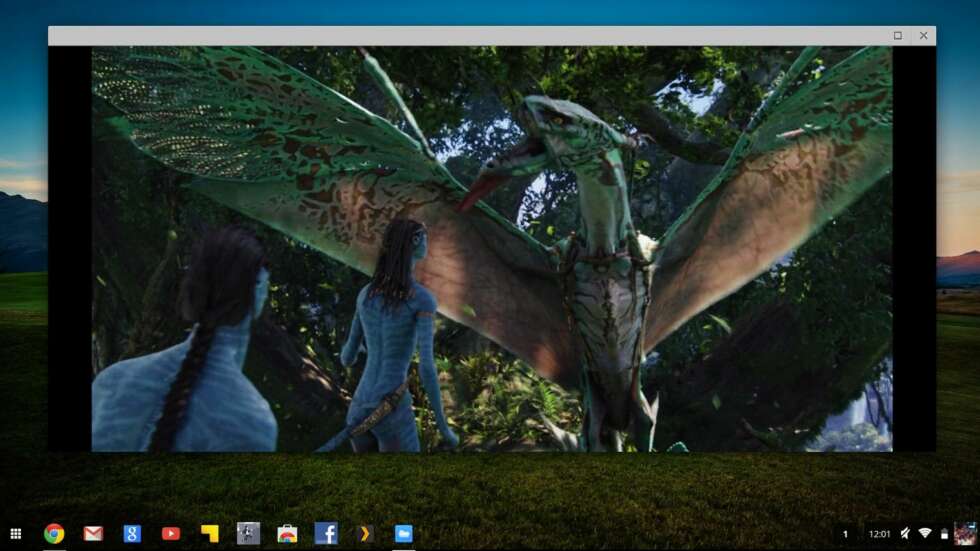Launch Facebook from the shelf
The width and height of the screenshot is (980, 551).
click(x=326, y=534)
